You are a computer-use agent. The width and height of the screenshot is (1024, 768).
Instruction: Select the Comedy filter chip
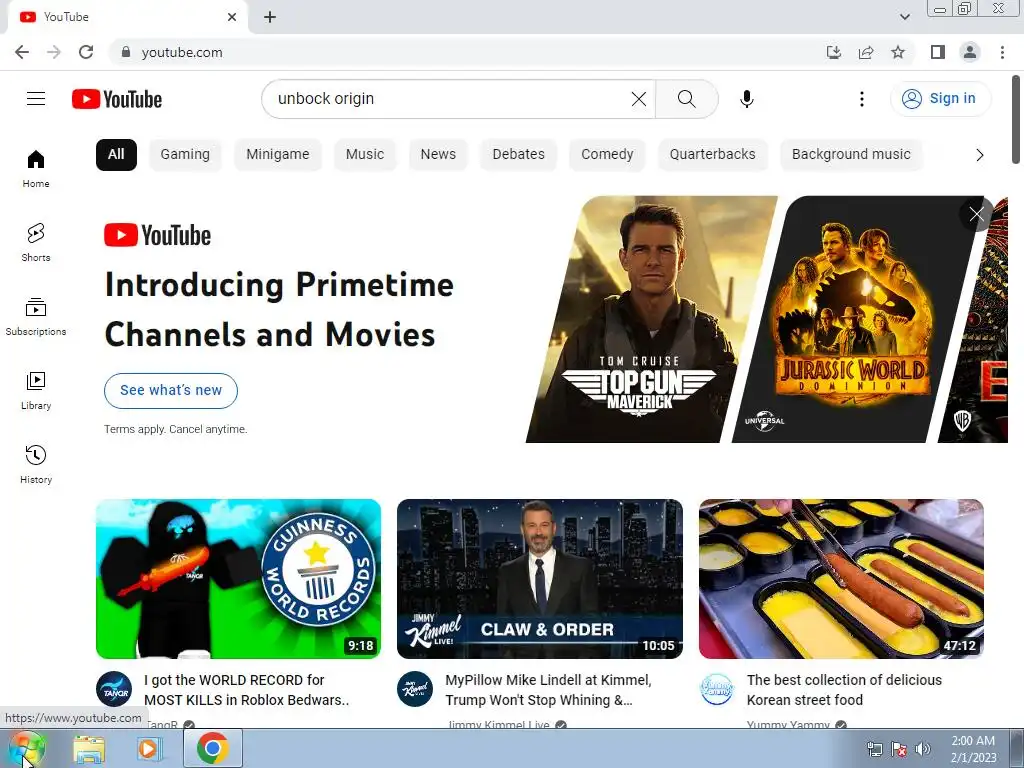(607, 155)
